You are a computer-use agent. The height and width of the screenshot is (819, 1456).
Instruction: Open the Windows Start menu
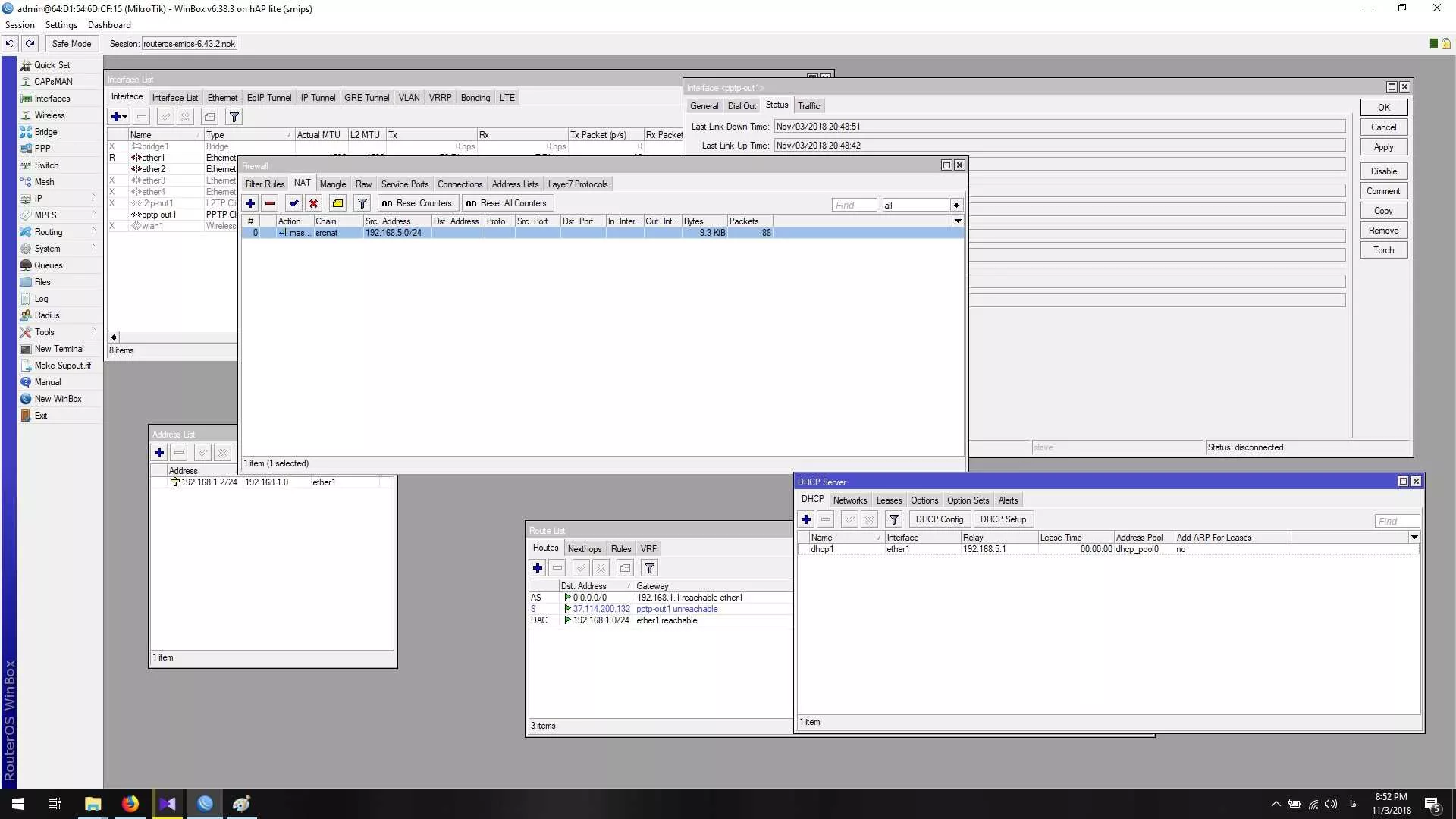tap(18, 804)
